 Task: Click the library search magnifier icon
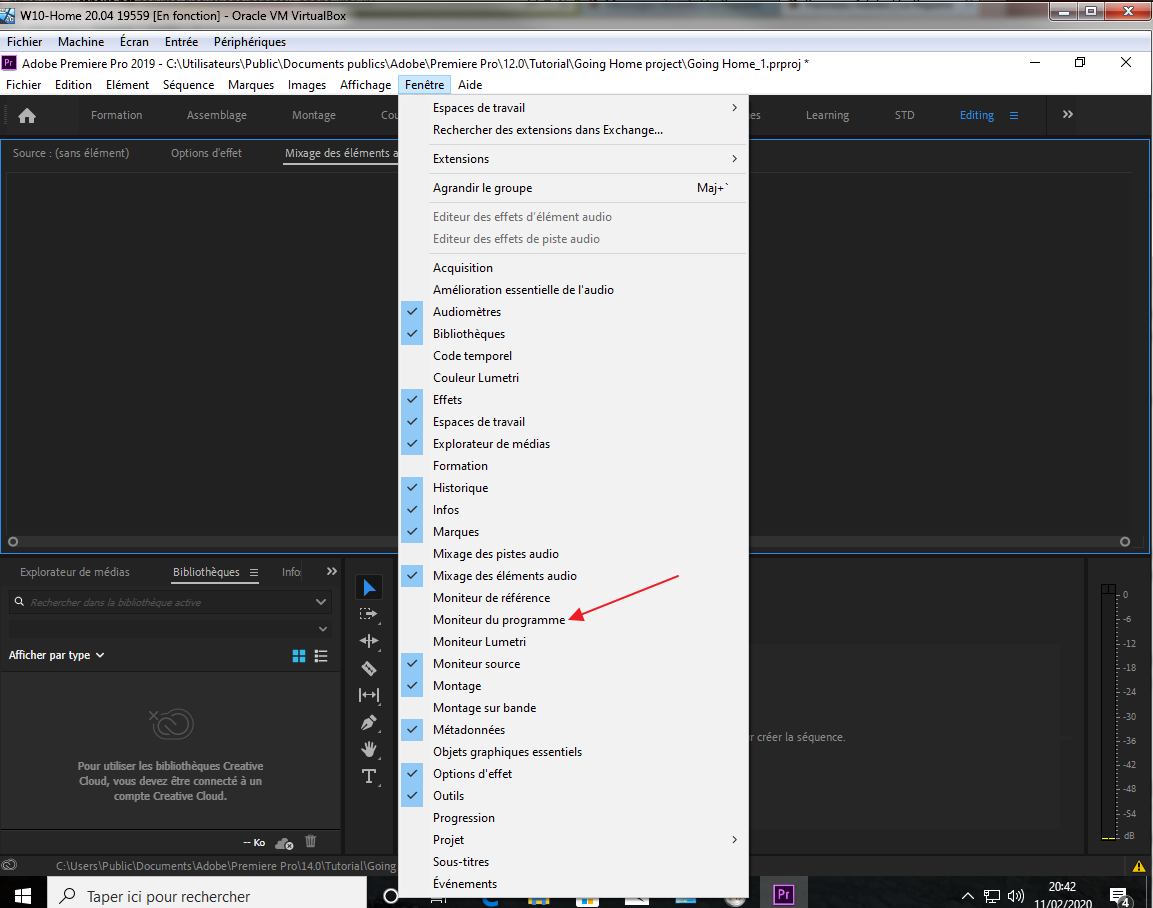pyautogui.click(x=19, y=602)
